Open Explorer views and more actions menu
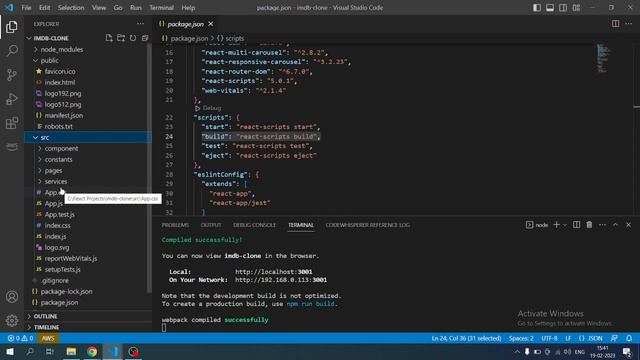 [140, 24]
